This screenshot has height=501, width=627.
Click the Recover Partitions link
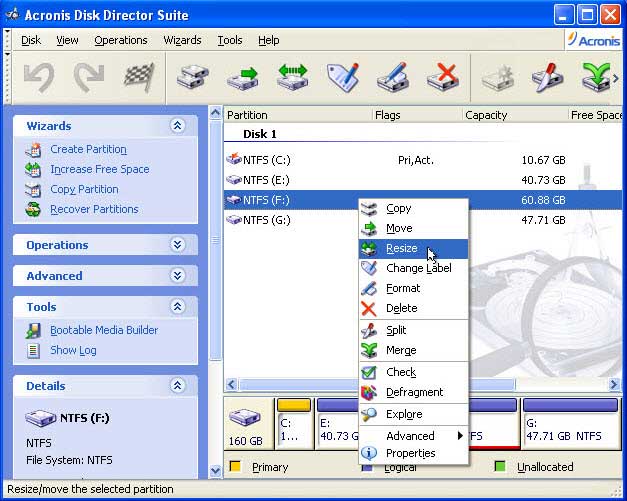coord(94,209)
